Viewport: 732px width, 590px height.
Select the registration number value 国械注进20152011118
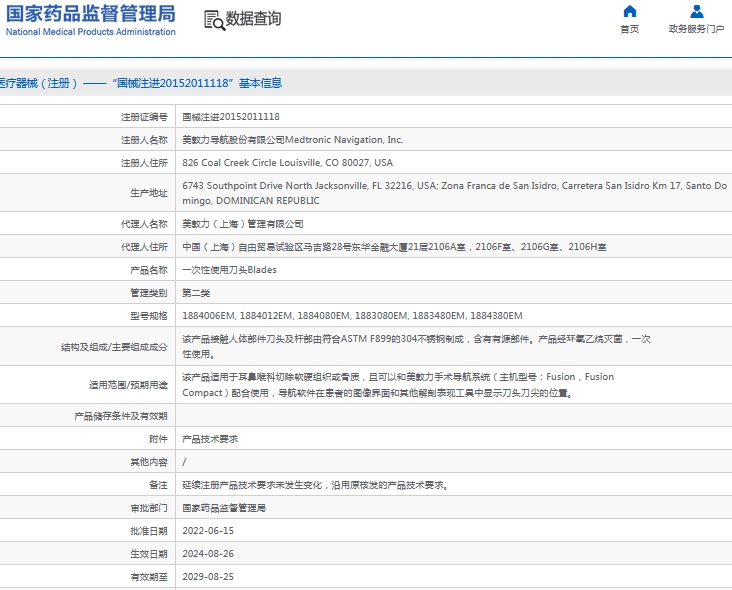231,117
